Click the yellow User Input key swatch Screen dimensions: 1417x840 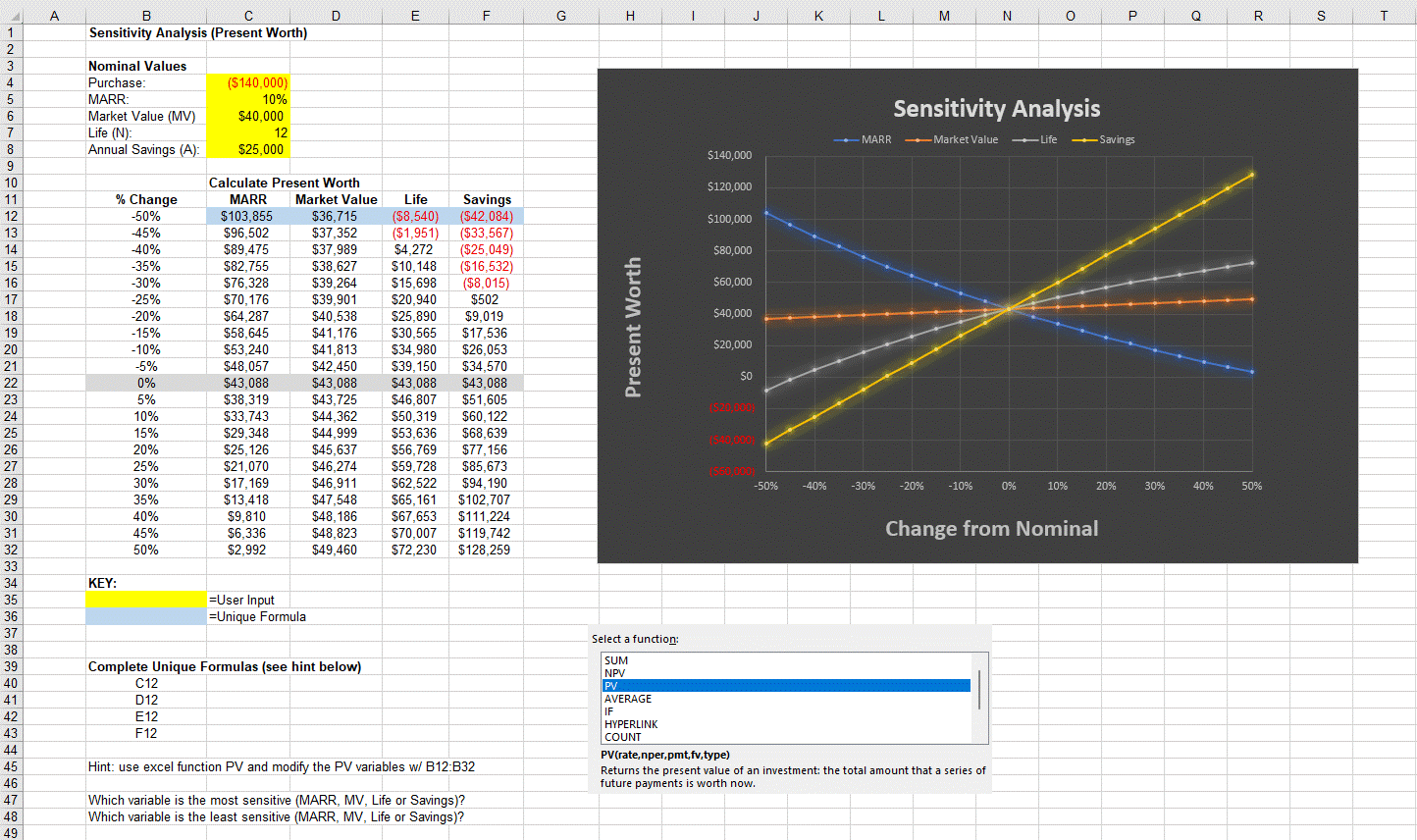pos(146,600)
